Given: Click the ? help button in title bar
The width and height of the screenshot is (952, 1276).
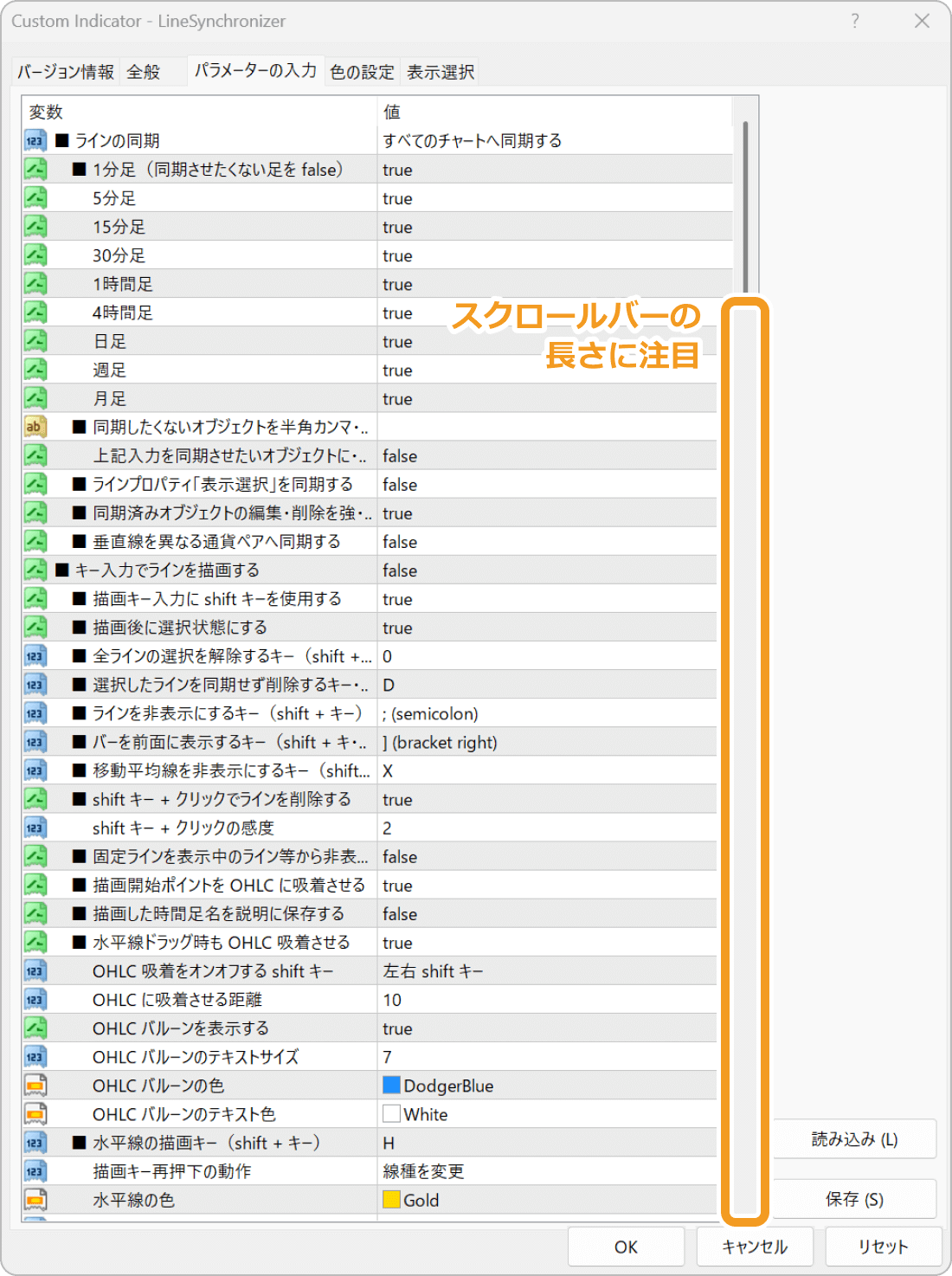Looking at the screenshot, I should point(855,21).
